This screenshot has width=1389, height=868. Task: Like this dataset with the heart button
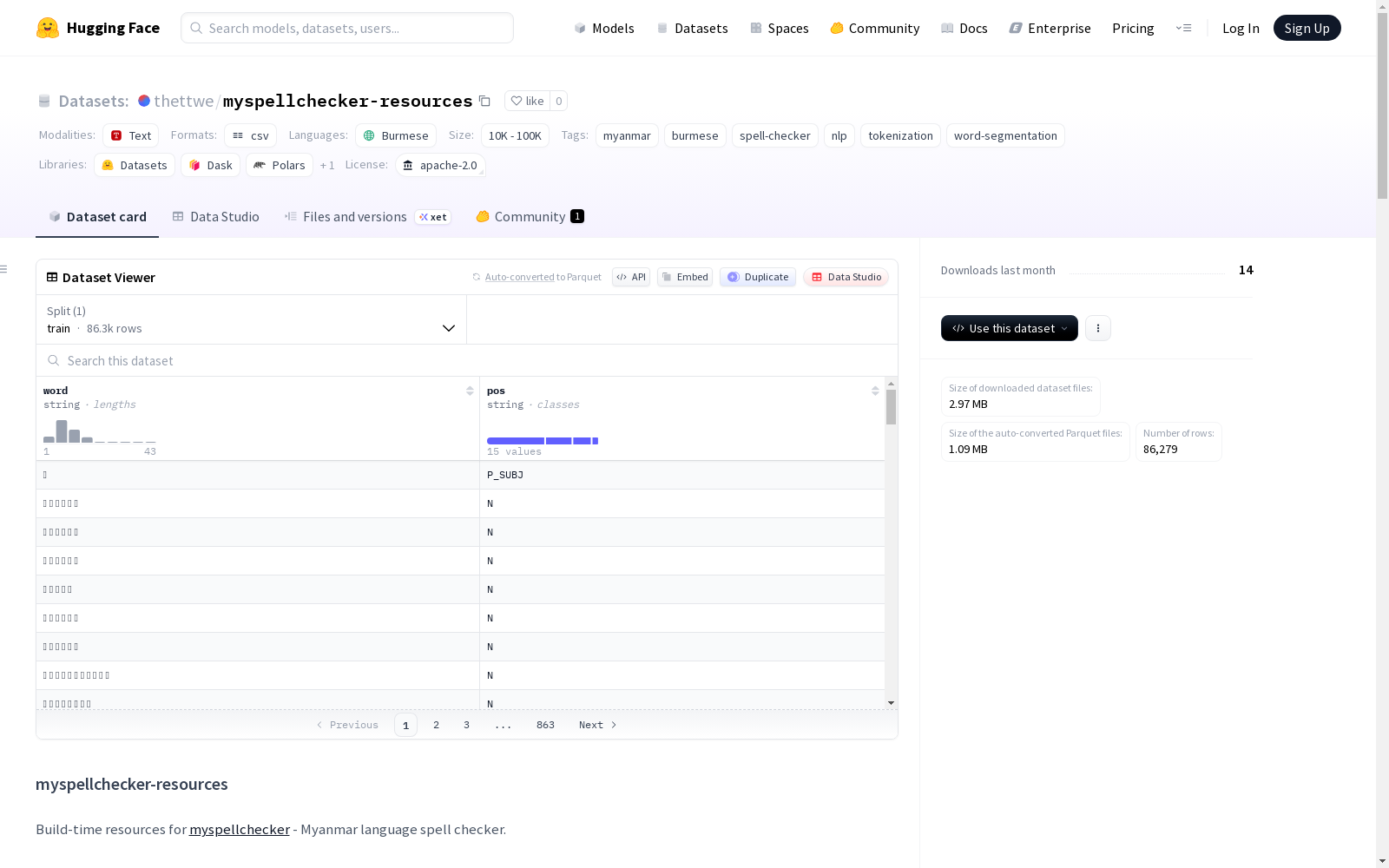click(527, 101)
